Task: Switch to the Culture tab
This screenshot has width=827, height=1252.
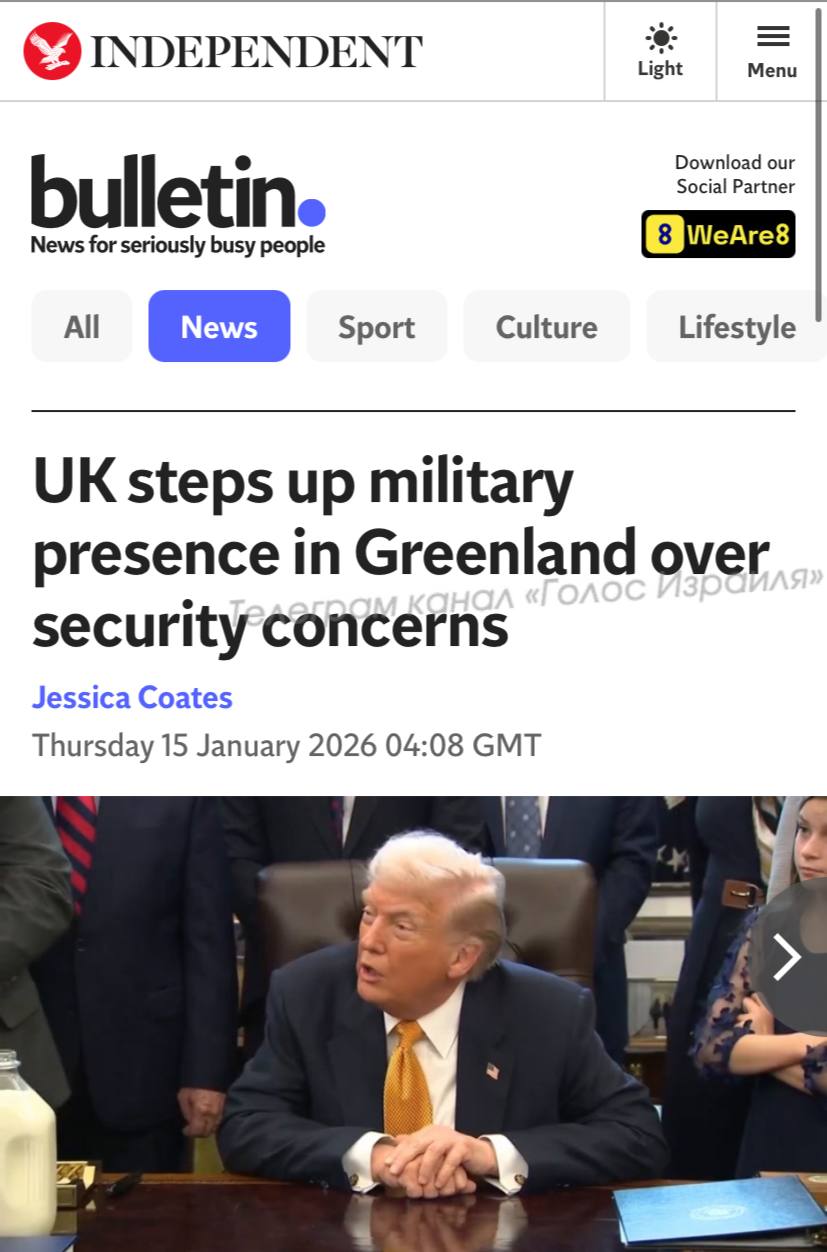Action: click(546, 326)
